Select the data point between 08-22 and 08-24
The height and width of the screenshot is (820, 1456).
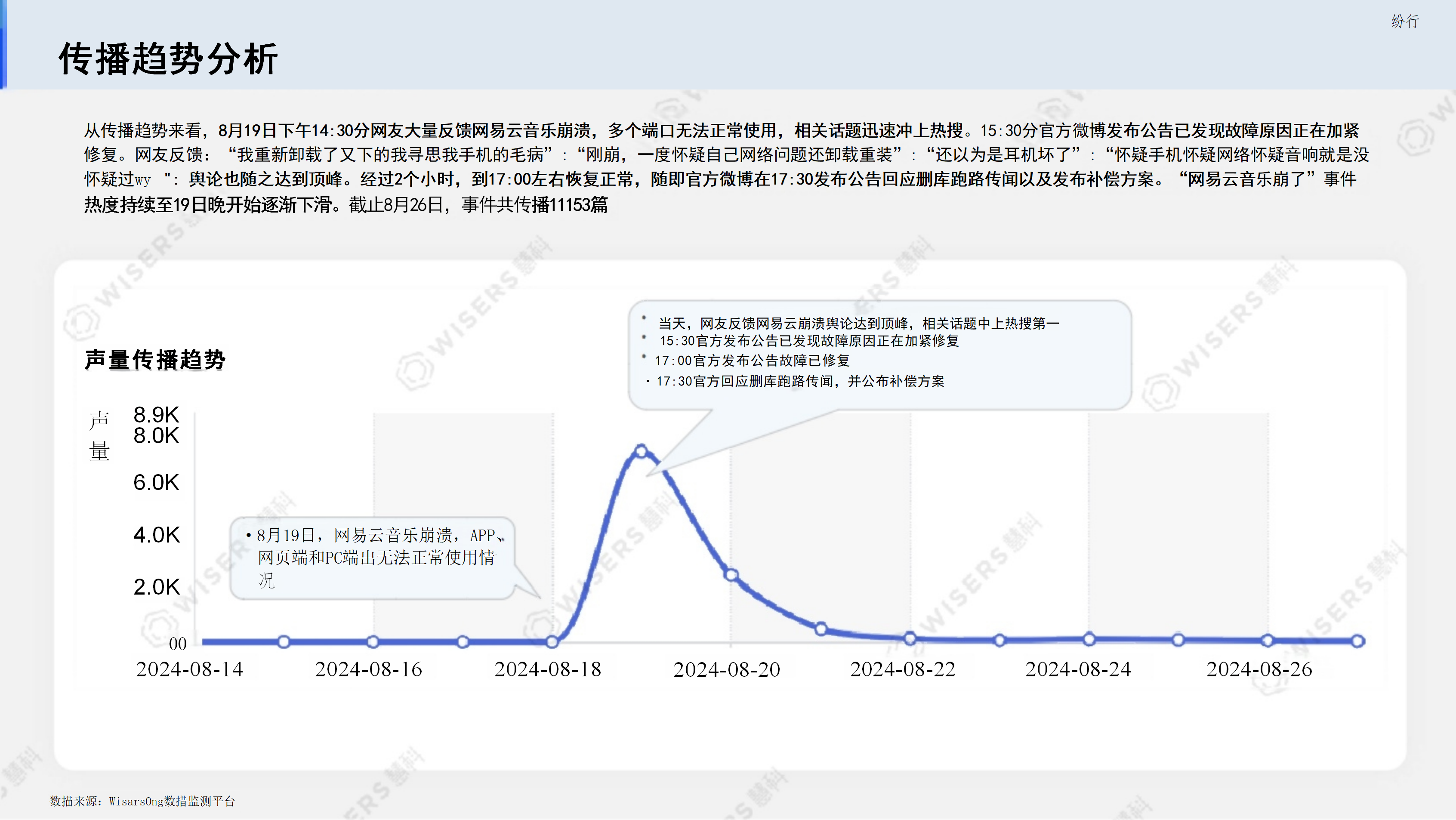click(x=999, y=640)
